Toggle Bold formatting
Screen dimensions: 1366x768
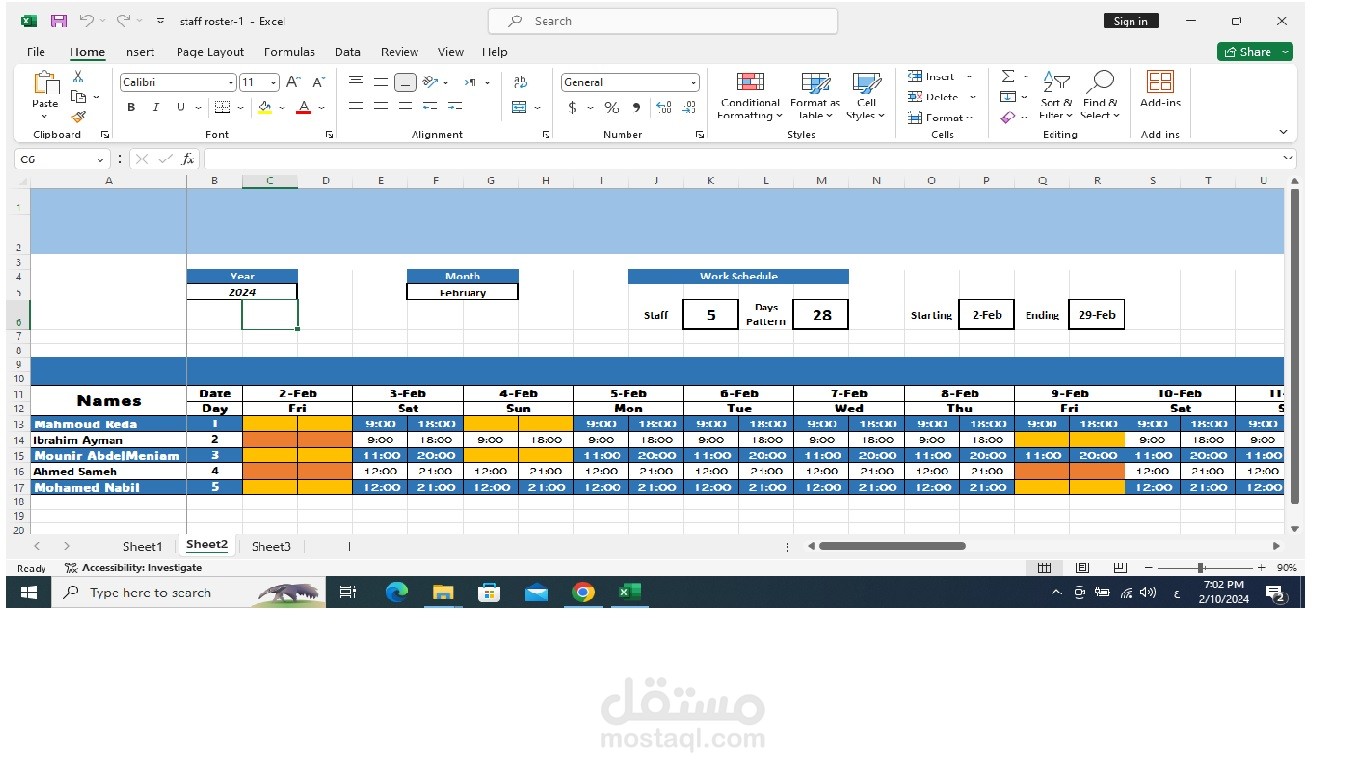click(x=131, y=107)
